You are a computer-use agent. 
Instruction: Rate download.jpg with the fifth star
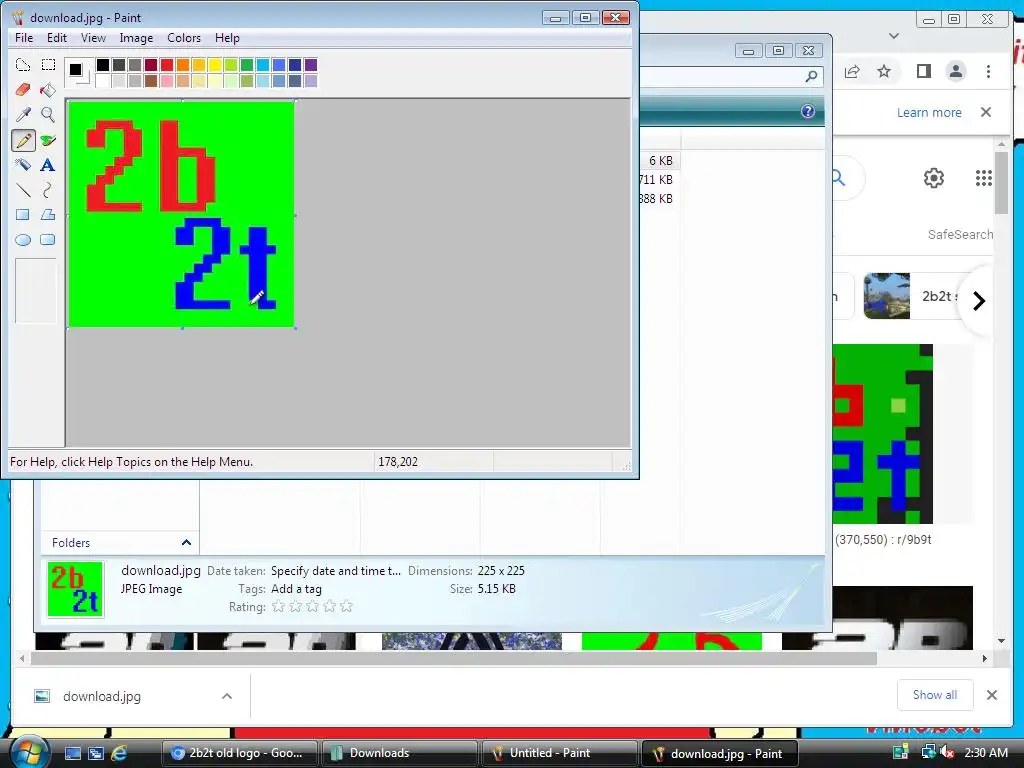347,607
